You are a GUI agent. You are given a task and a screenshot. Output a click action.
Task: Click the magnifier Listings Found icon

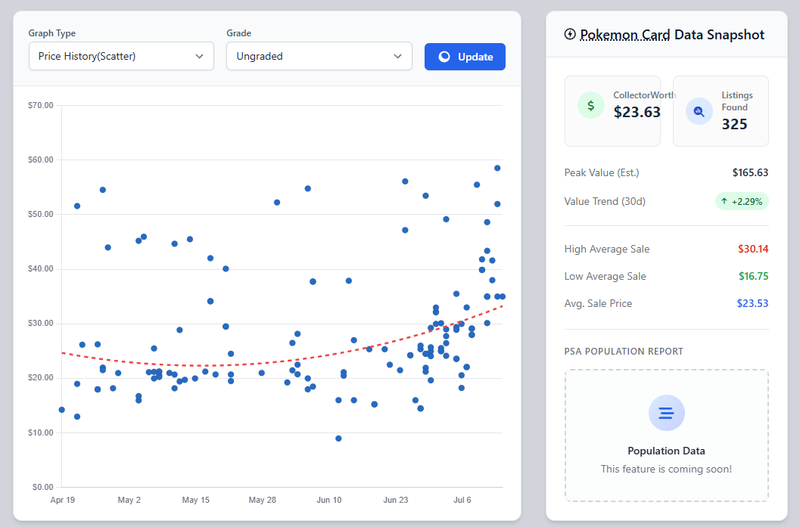(699, 111)
